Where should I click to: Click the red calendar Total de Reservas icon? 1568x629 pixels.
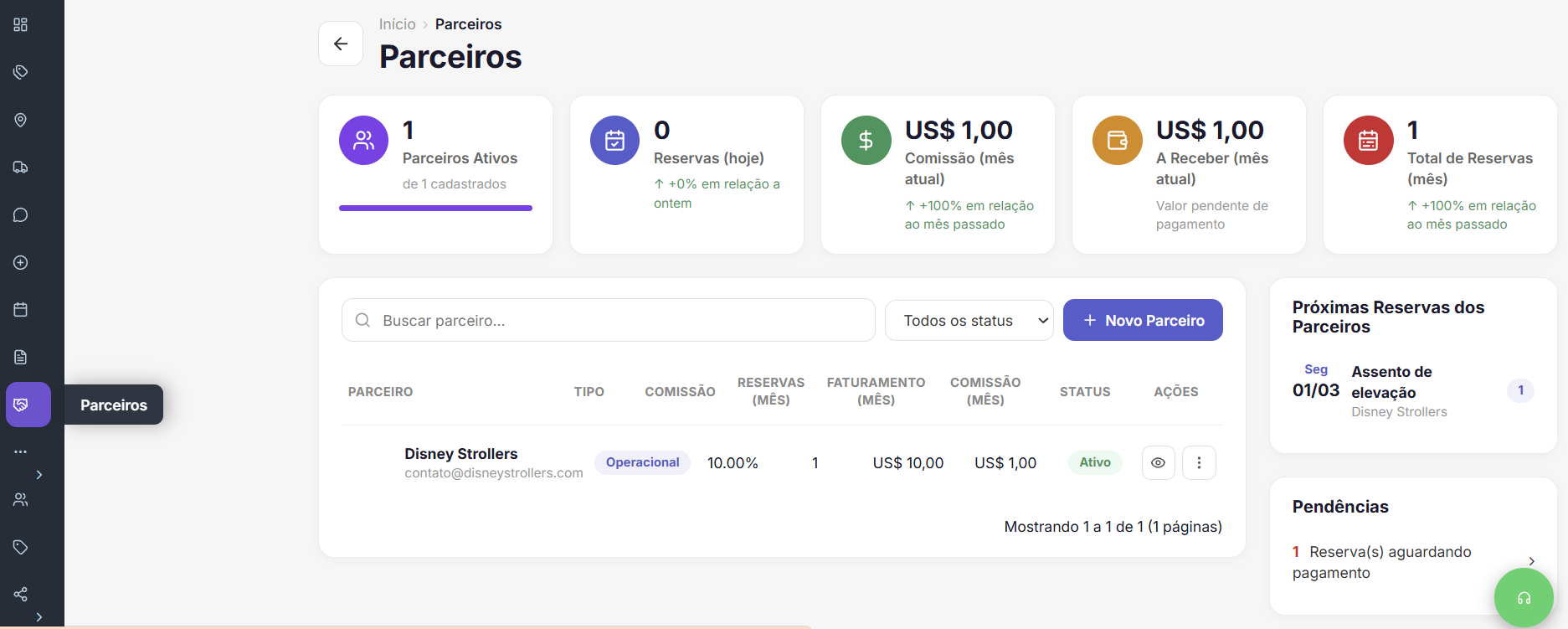1368,140
